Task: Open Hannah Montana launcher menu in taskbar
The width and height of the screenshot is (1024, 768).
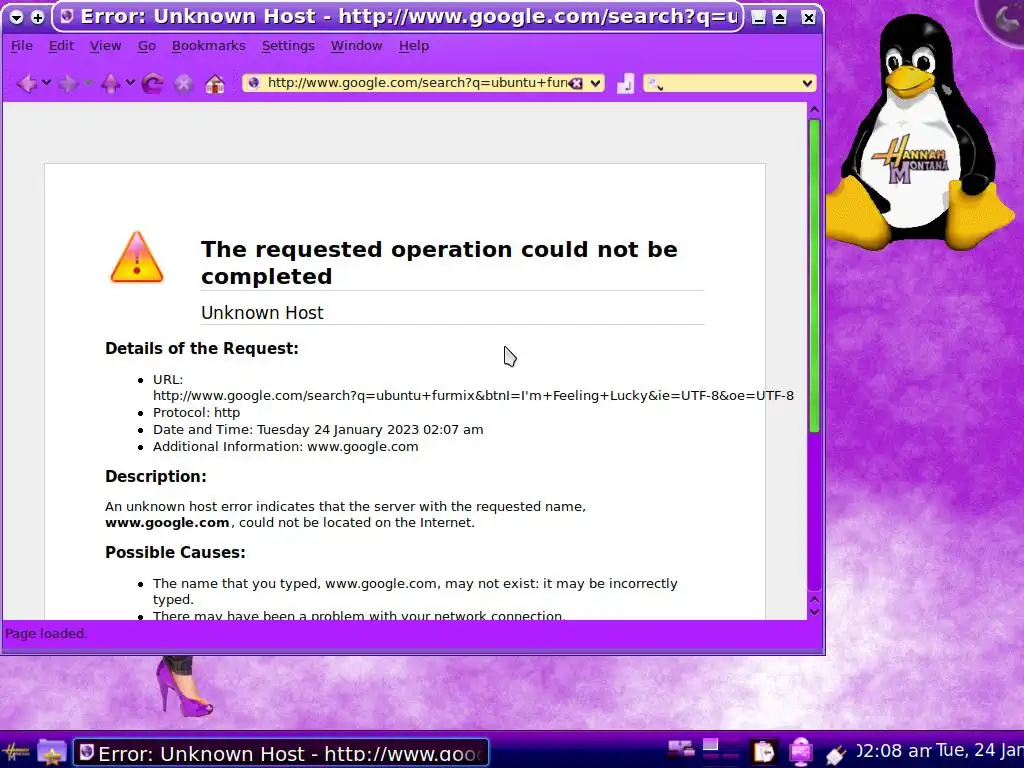Action: click(15, 752)
